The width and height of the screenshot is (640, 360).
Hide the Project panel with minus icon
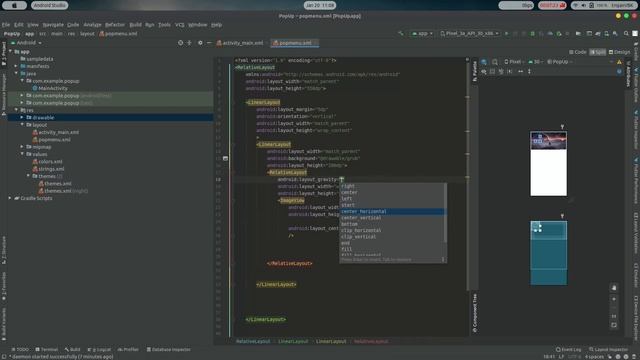tap(209, 42)
